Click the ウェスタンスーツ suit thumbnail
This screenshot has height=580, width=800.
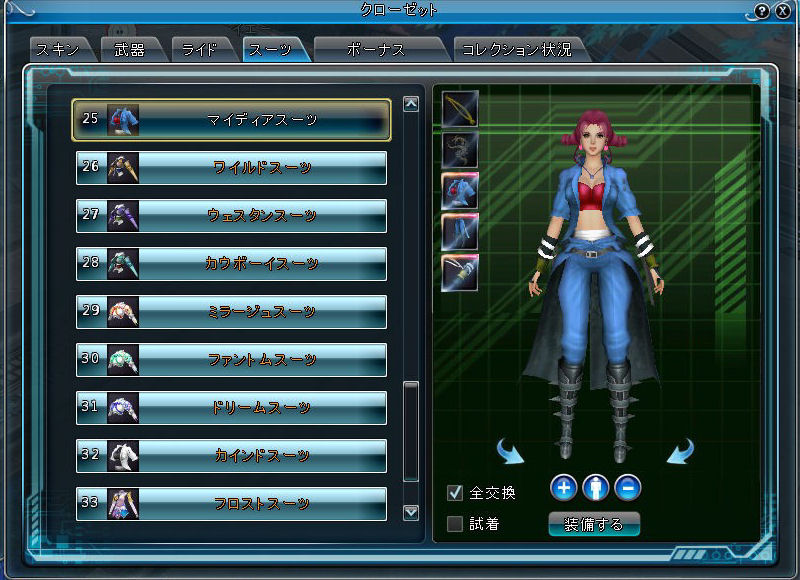tap(123, 216)
